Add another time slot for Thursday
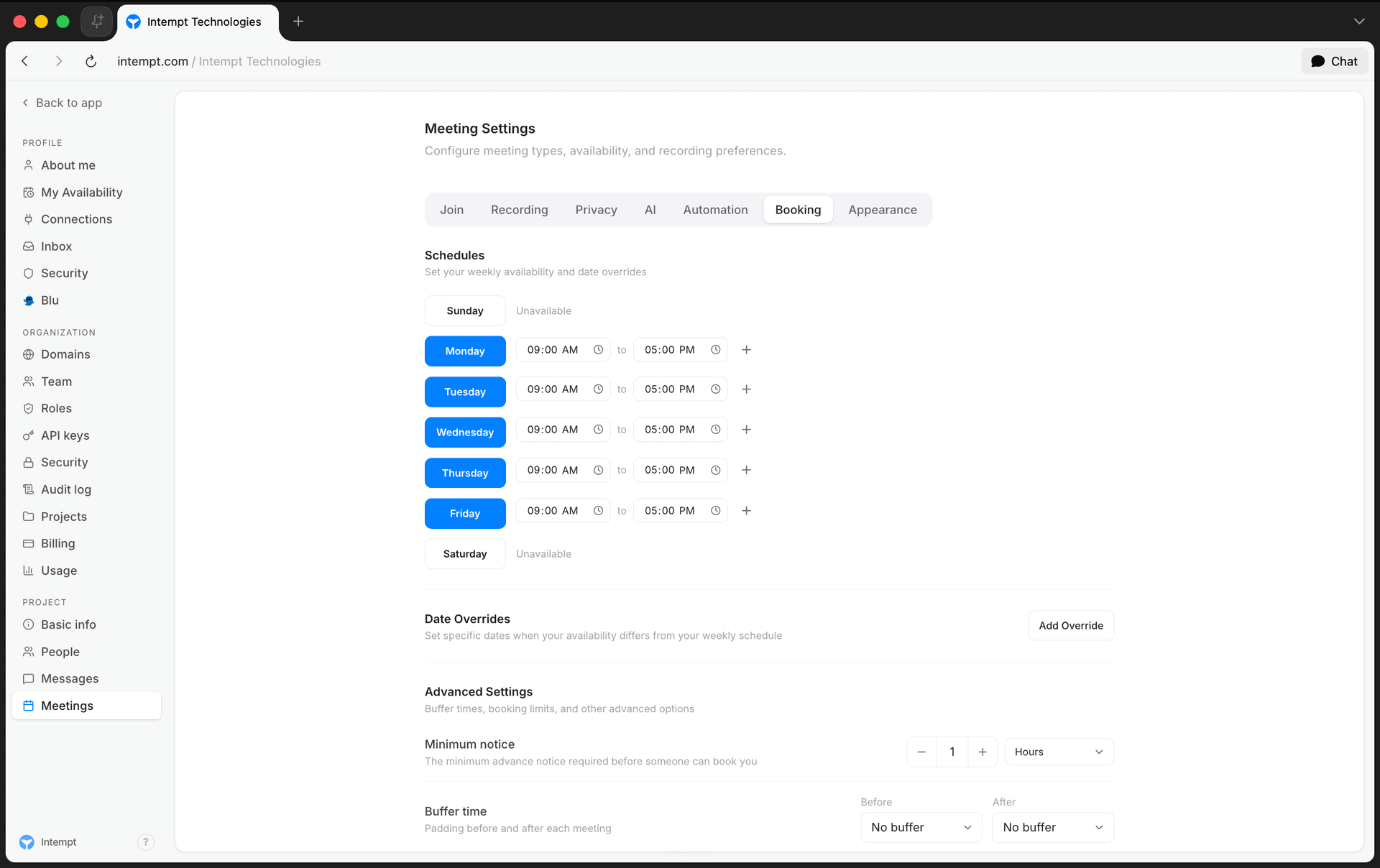The image size is (1380, 868). coord(747,470)
